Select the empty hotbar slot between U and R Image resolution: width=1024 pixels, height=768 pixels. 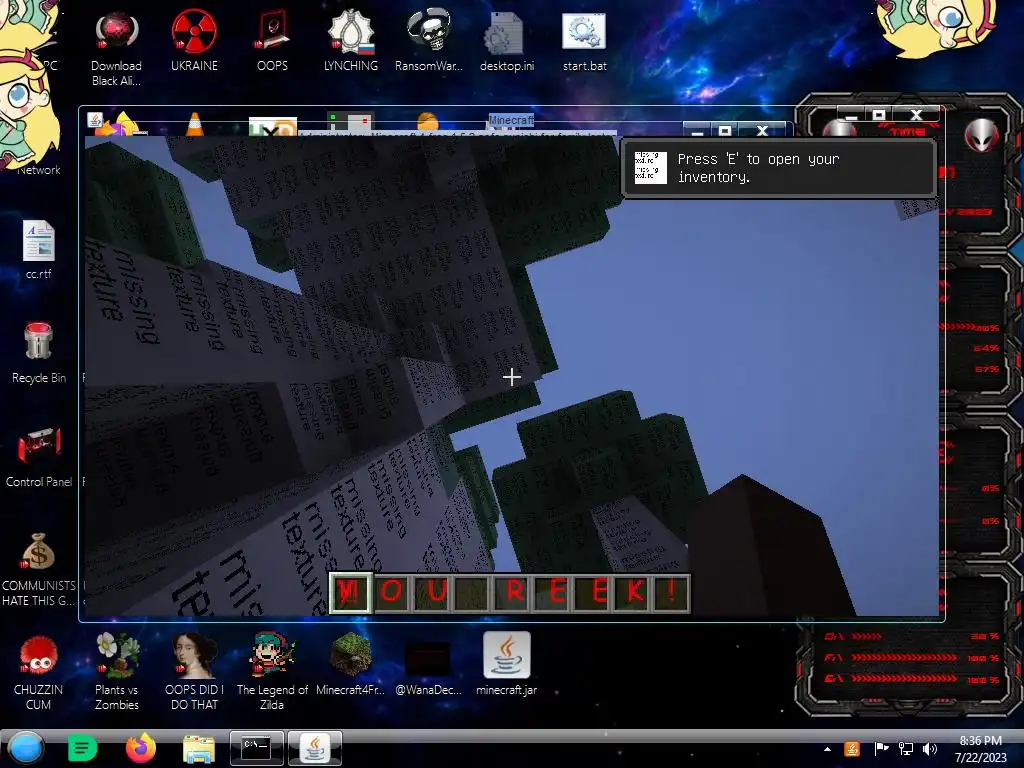click(x=473, y=592)
